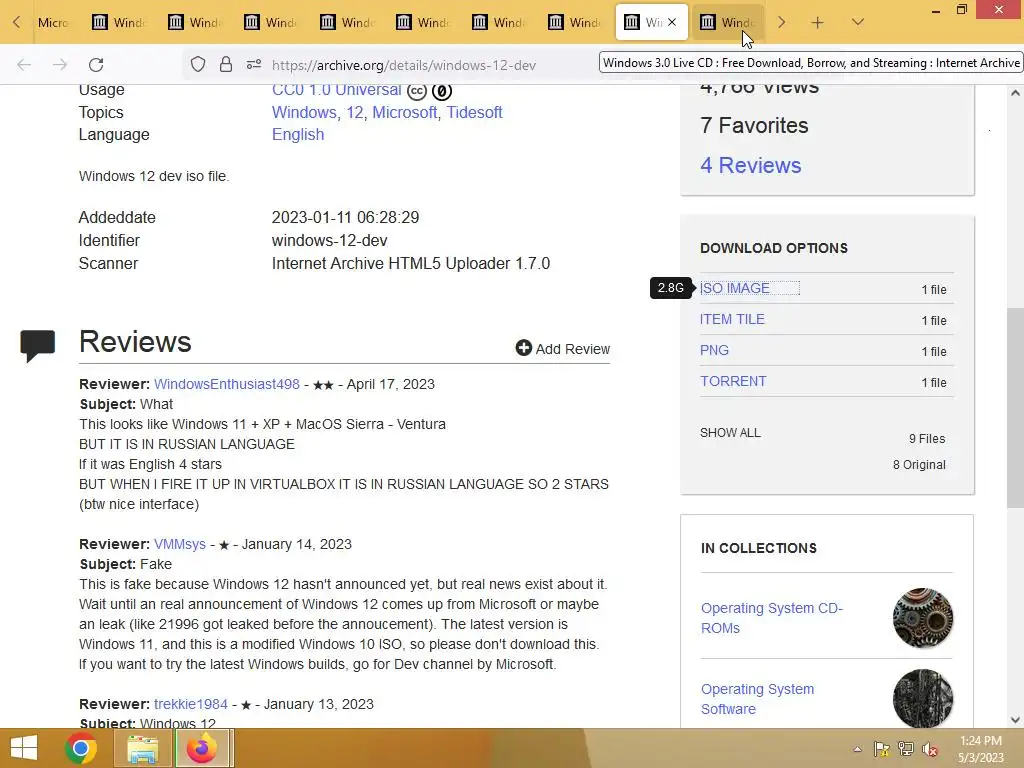
Task: Open the 12 topic link
Action: pyautogui.click(x=355, y=112)
